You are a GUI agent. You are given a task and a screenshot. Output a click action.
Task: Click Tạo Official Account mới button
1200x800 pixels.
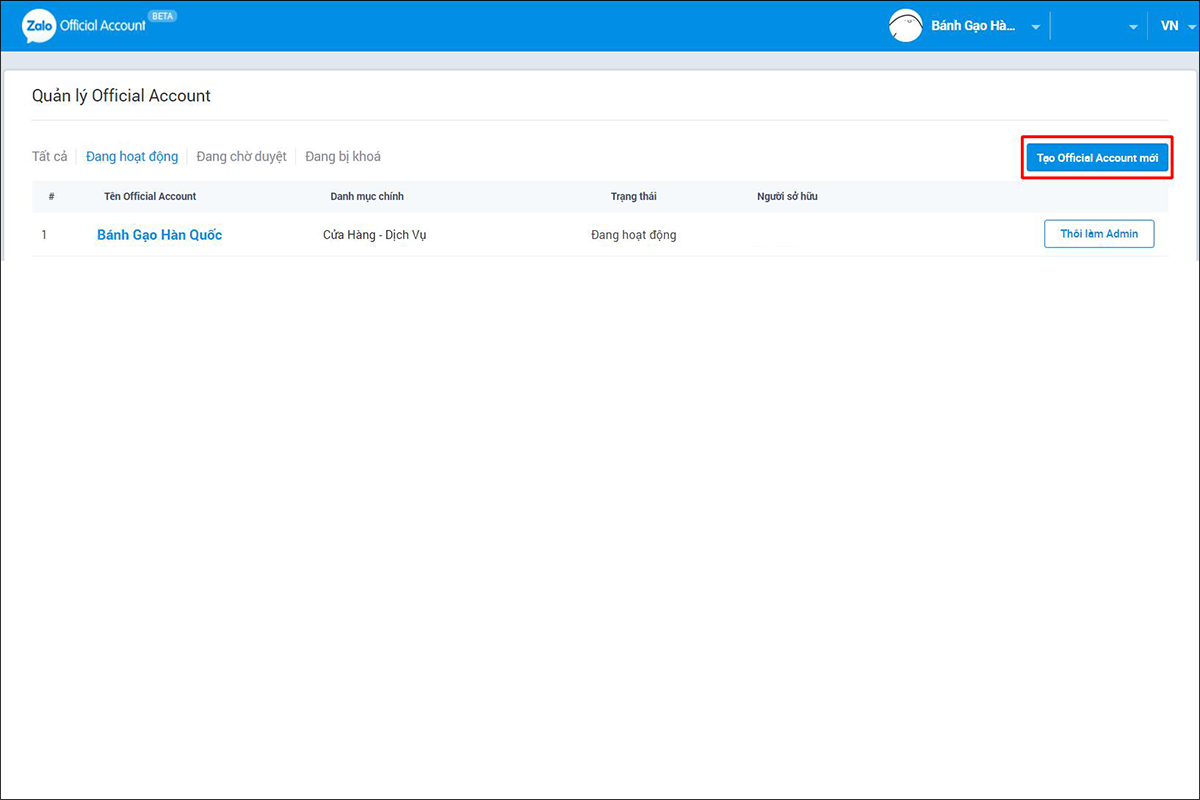1097,158
